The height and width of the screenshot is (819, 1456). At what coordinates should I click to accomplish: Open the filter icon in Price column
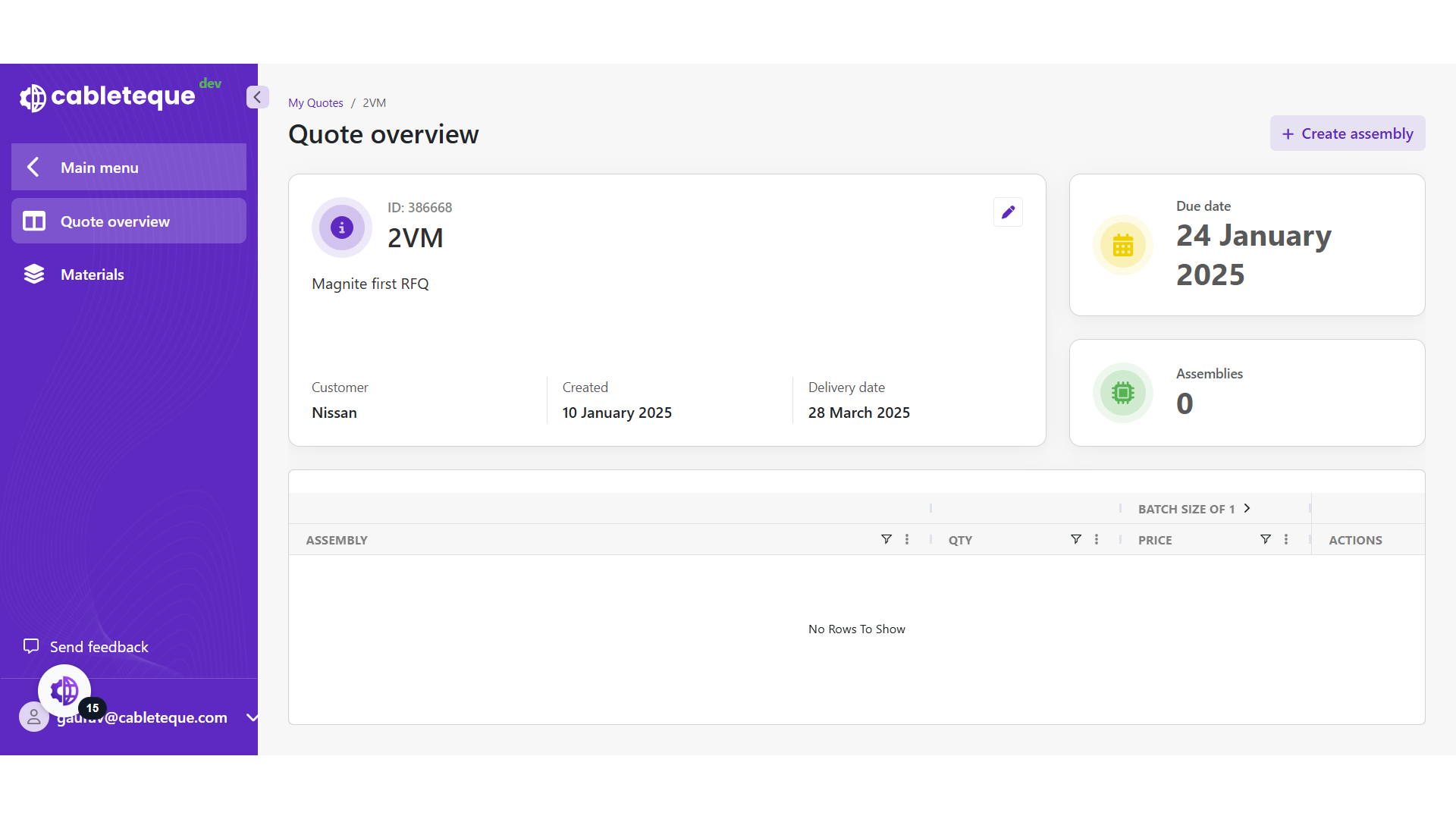[1265, 539]
